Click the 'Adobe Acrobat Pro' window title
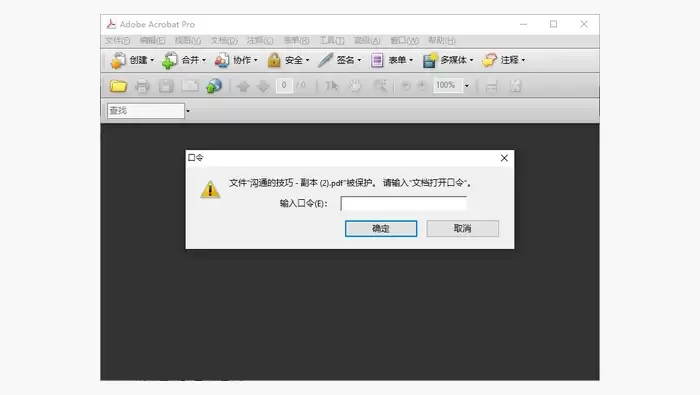This screenshot has width=700, height=395. pyautogui.click(x=157, y=25)
